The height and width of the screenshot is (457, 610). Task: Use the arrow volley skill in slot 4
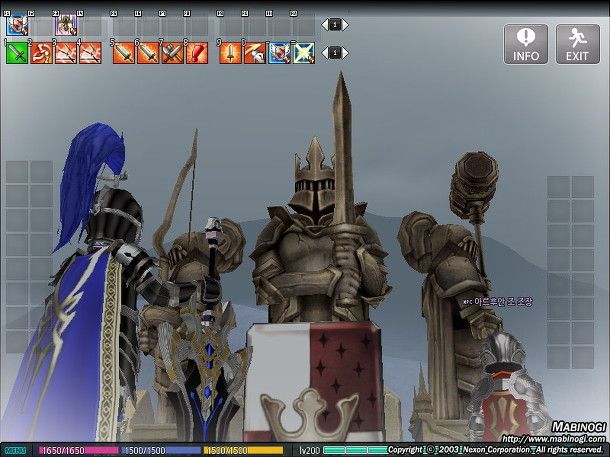(x=90, y=53)
